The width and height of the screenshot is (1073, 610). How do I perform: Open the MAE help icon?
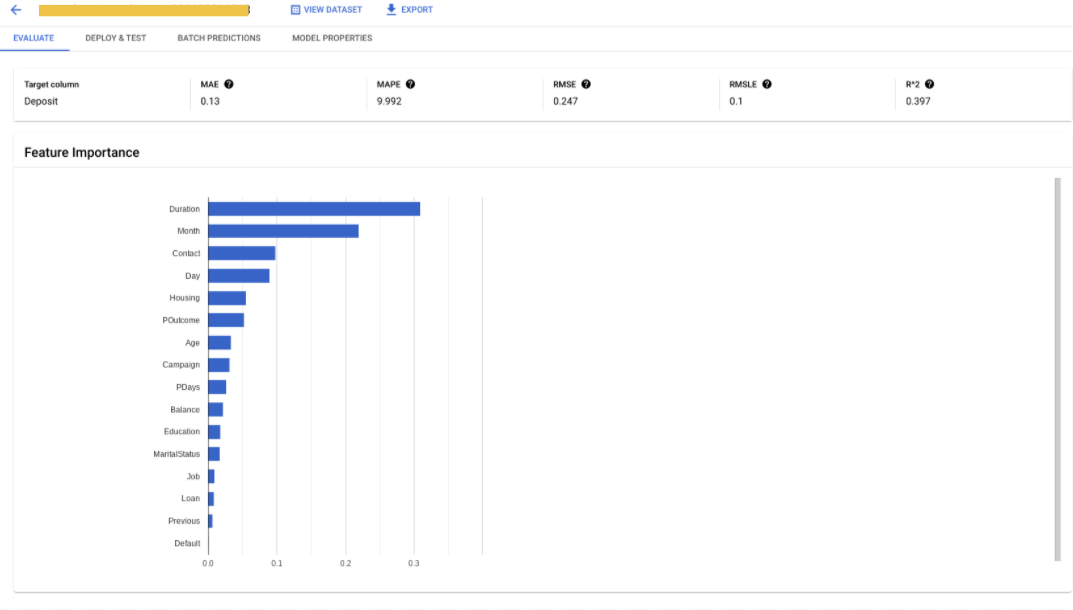(x=229, y=85)
